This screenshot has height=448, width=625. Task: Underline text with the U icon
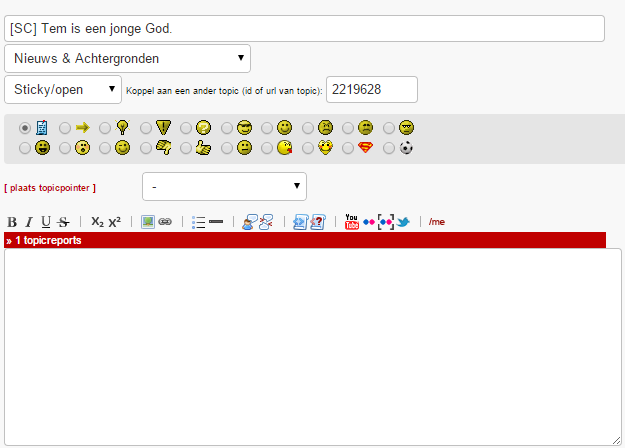tap(46, 222)
